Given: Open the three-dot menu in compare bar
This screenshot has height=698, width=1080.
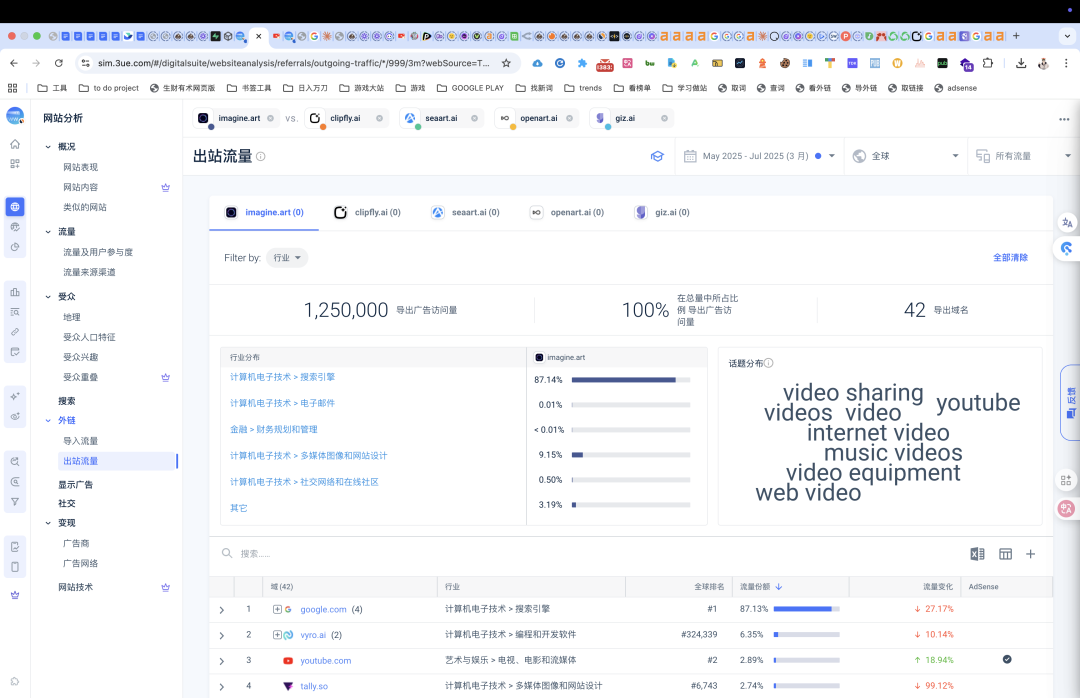Looking at the screenshot, I should [x=1064, y=119].
